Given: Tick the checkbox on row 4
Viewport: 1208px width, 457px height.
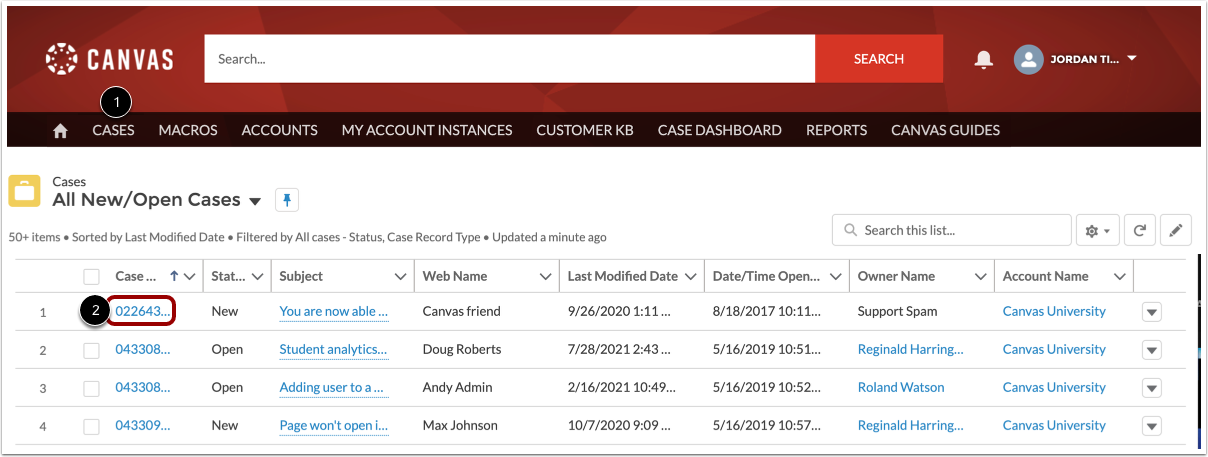Looking at the screenshot, I should pyautogui.click(x=92, y=426).
